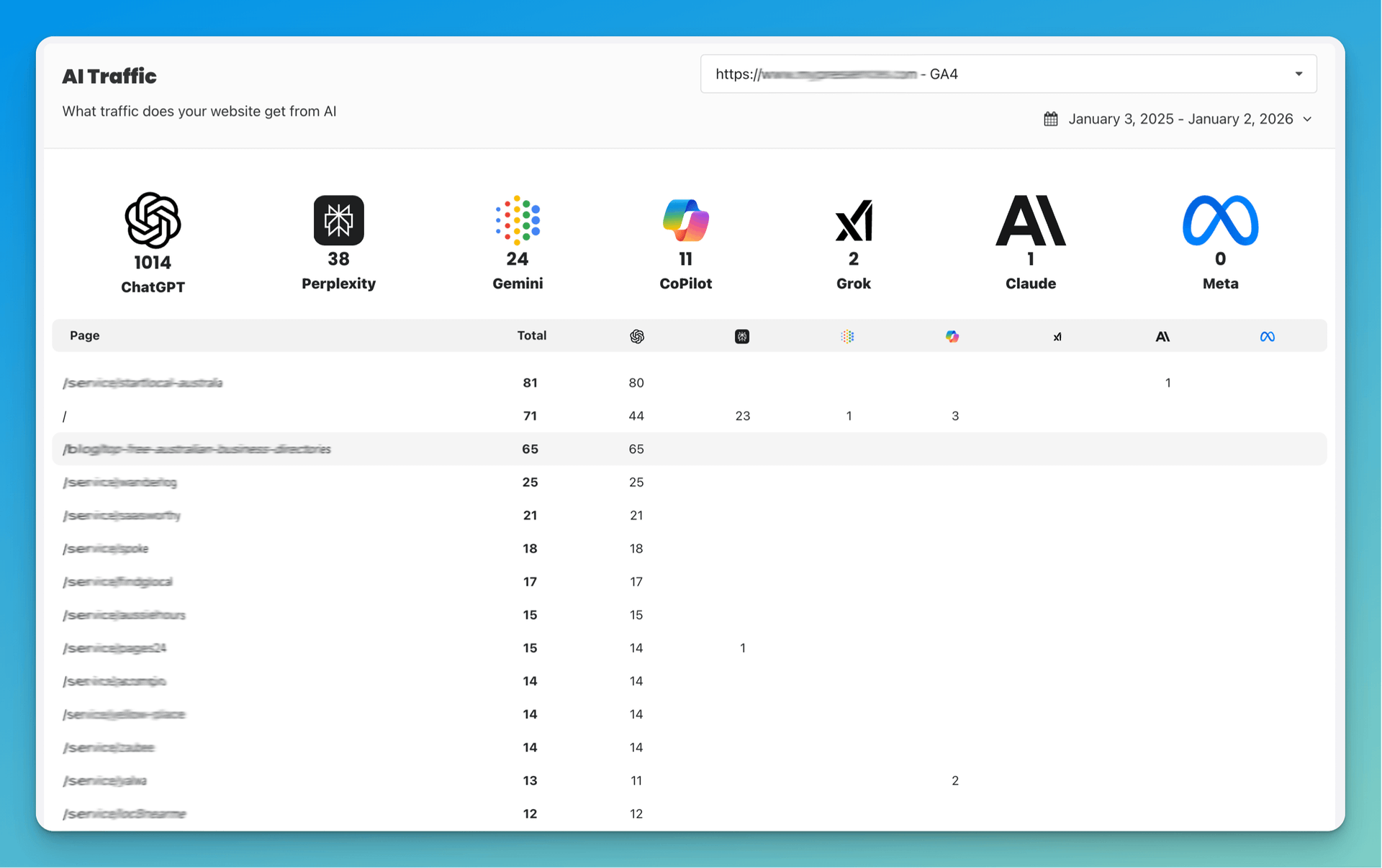Click the calendar icon by date range
This screenshot has width=1382, height=868.
tap(1051, 119)
